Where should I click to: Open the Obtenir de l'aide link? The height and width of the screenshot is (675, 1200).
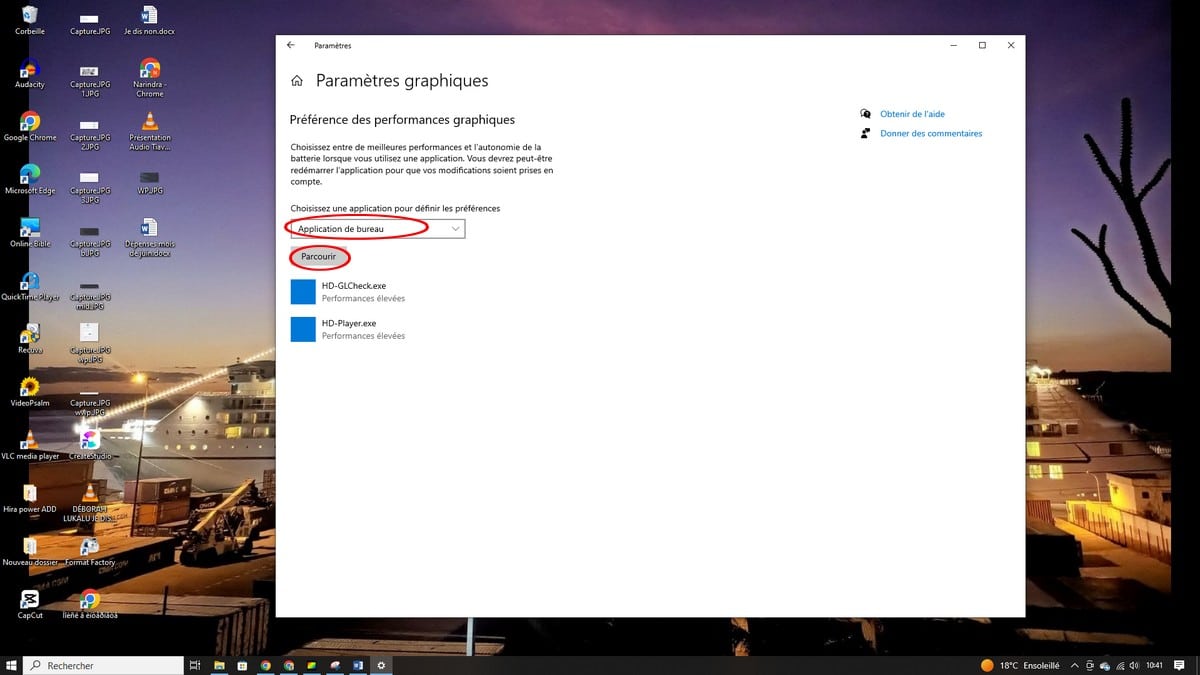(x=912, y=114)
